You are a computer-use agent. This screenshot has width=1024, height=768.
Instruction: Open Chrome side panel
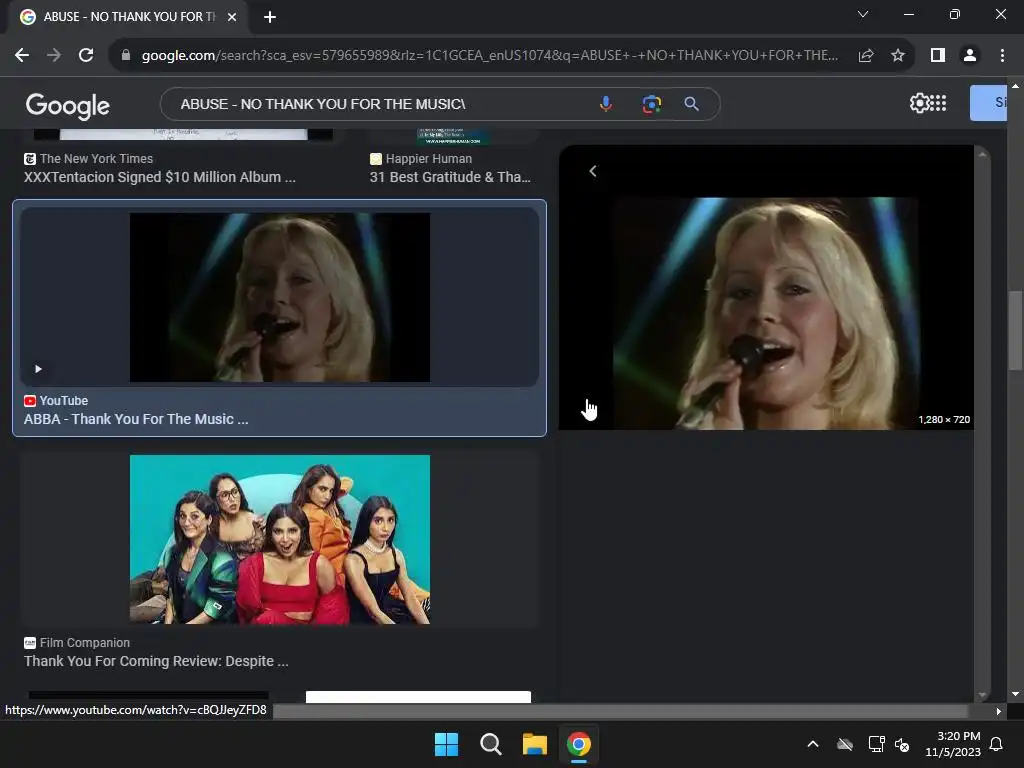pos(938,56)
